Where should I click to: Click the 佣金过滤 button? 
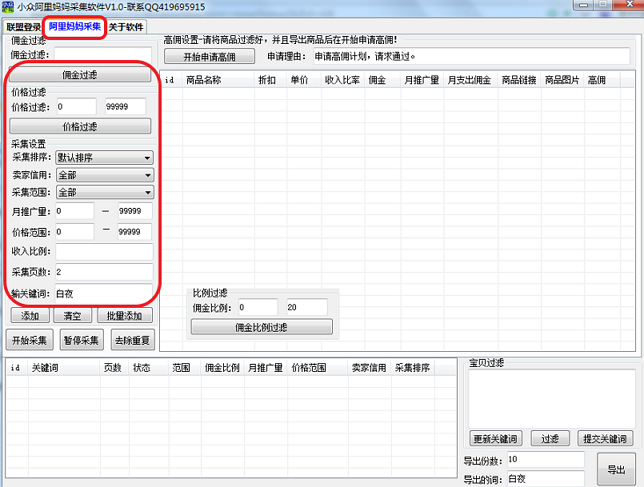pyautogui.click(x=80, y=75)
